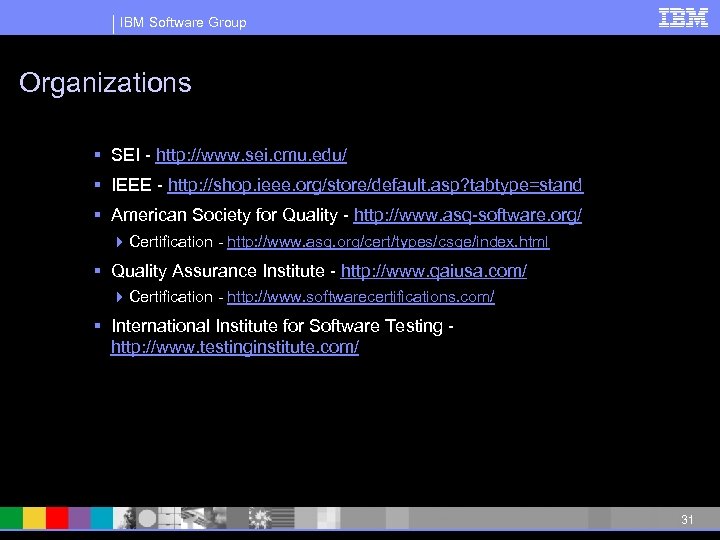Click the purple square in footer bar

click(79, 518)
